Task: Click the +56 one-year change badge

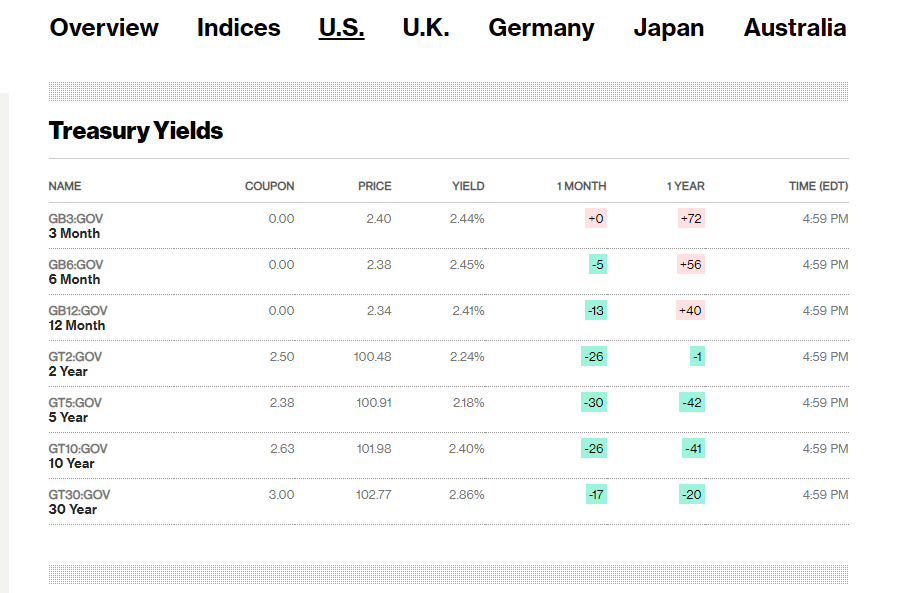Action: [x=691, y=265]
